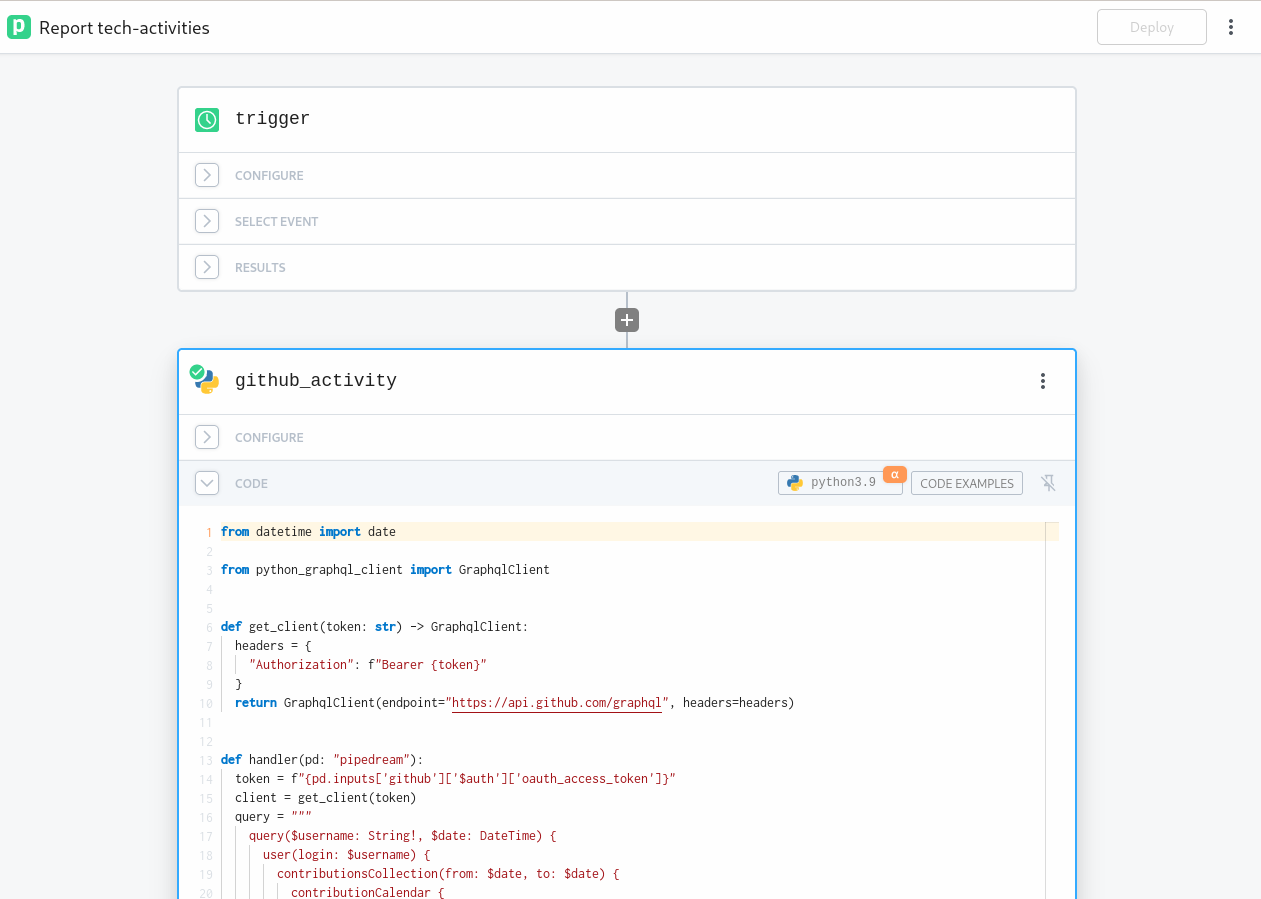Add a step with the plus icon
Viewport: 1261px width, 899px height.
pos(627,320)
